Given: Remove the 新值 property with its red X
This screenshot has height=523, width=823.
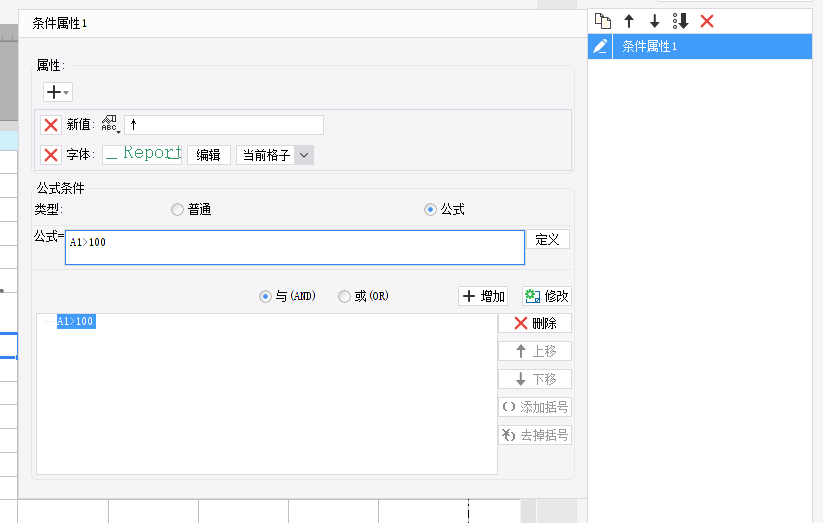Looking at the screenshot, I should tap(50, 125).
